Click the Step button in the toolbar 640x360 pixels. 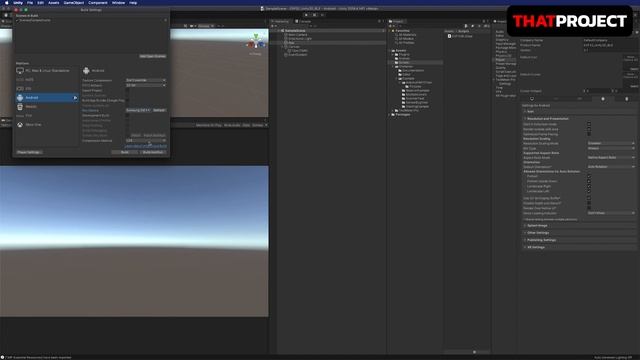[x=322, y=15]
